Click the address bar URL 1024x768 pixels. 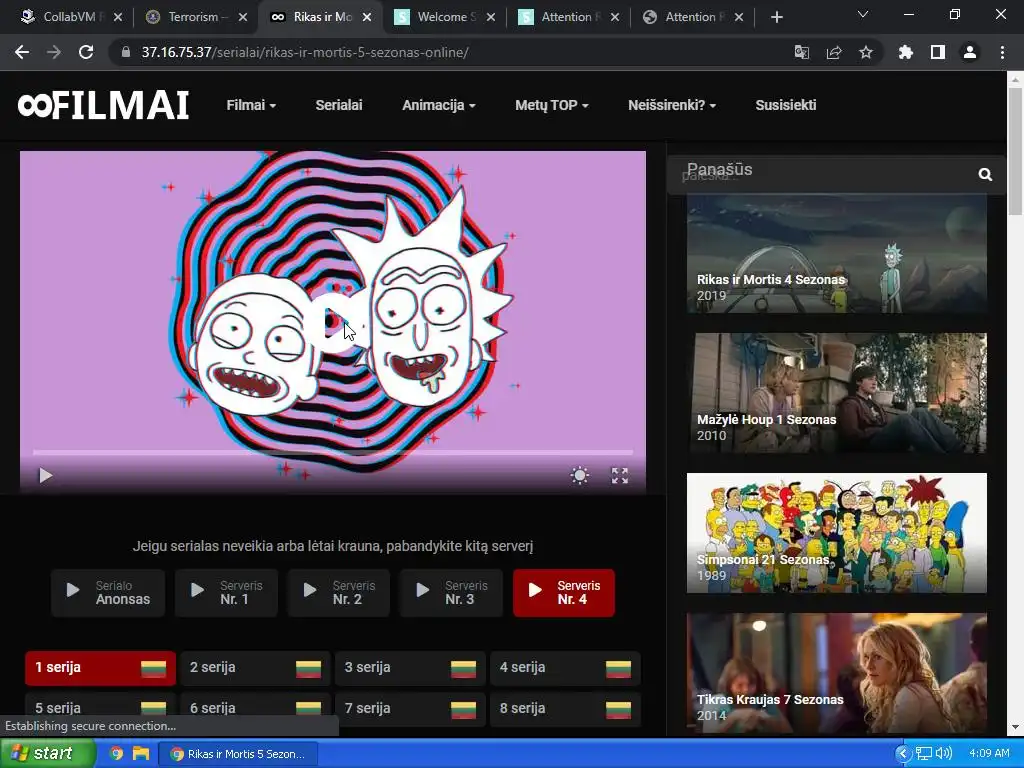pos(304,52)
